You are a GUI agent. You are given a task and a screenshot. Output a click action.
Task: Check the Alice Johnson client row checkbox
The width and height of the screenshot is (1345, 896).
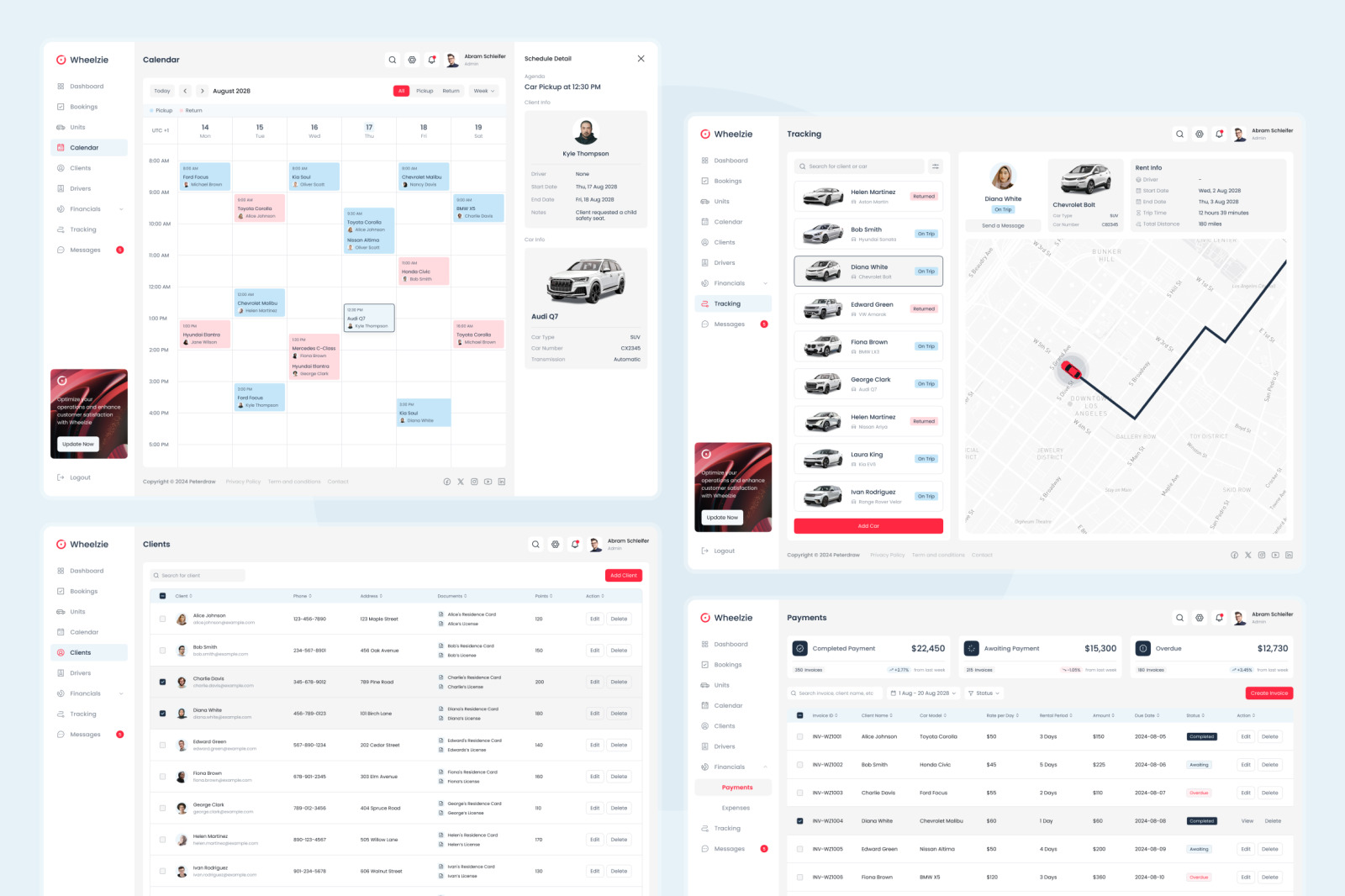(x=163, y=619)
